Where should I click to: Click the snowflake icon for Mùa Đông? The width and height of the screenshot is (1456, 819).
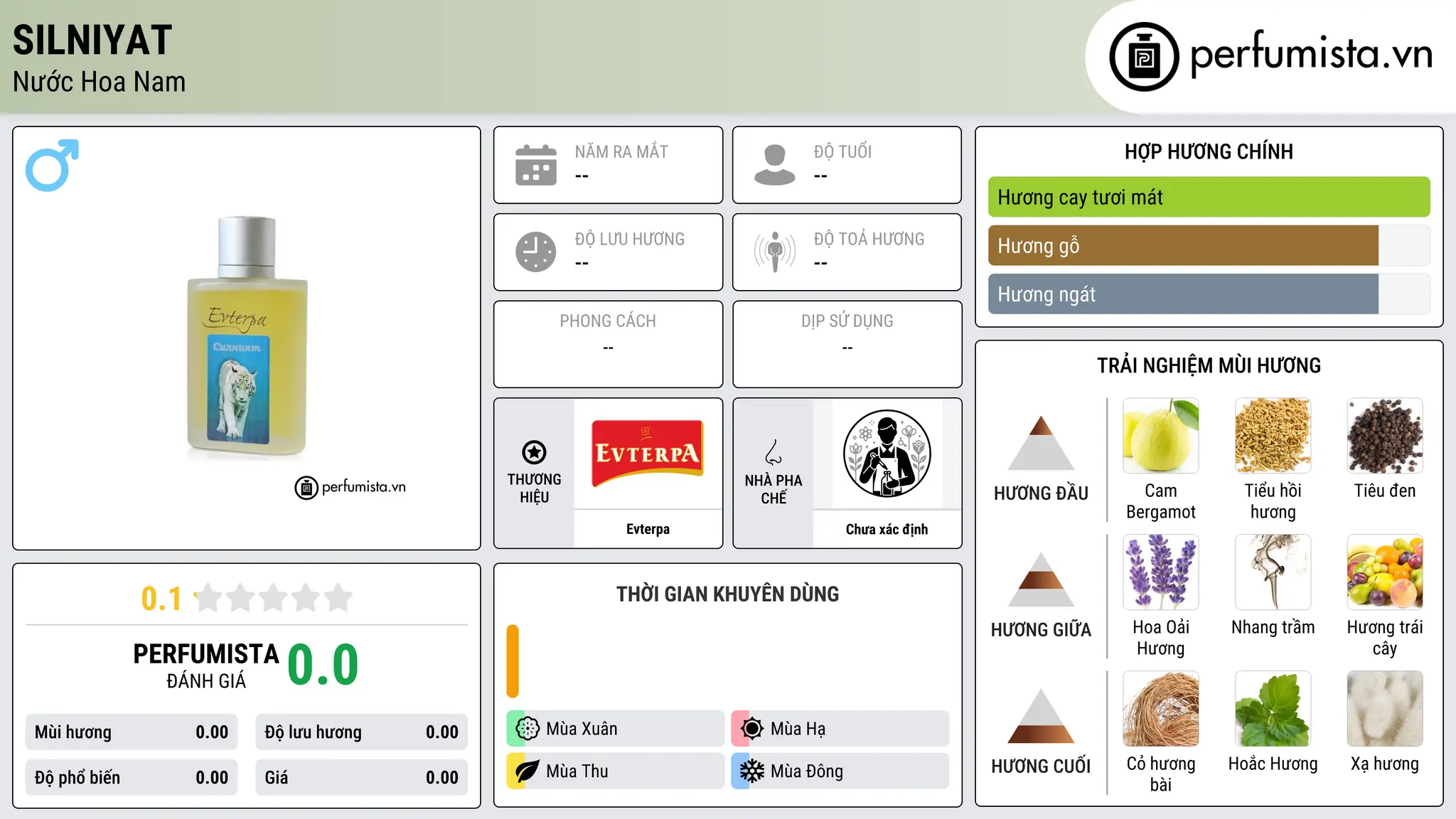752,771
